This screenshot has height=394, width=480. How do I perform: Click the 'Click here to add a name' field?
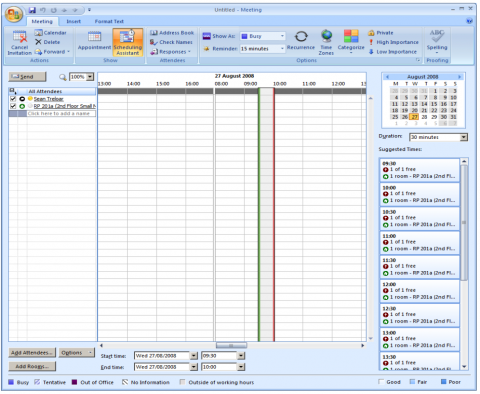61,113
